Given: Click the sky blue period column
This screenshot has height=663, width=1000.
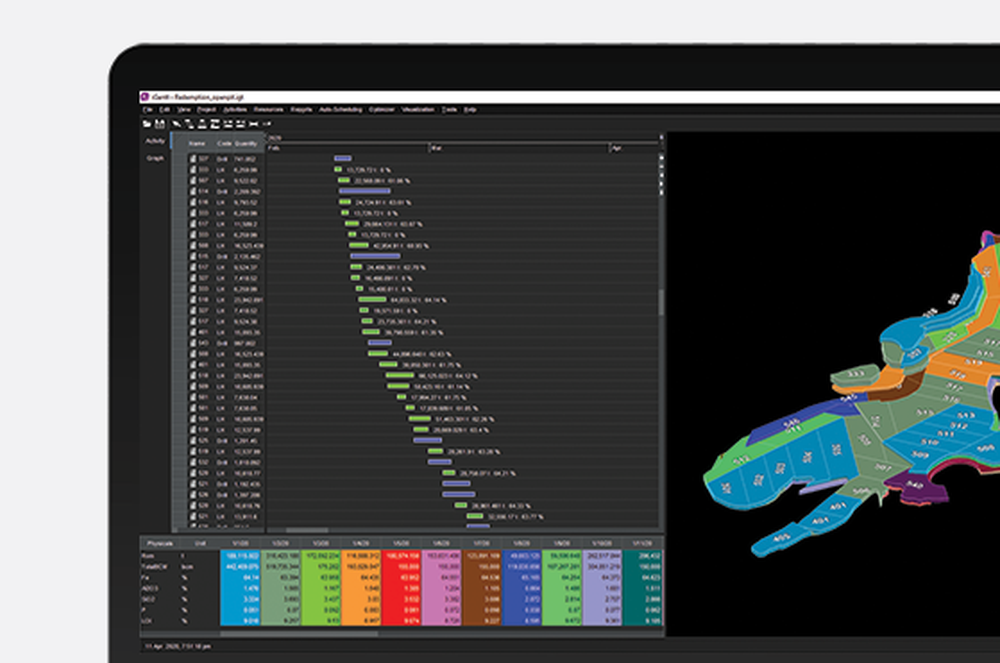Looking at the screenshot, I should (x=240, y=588).
